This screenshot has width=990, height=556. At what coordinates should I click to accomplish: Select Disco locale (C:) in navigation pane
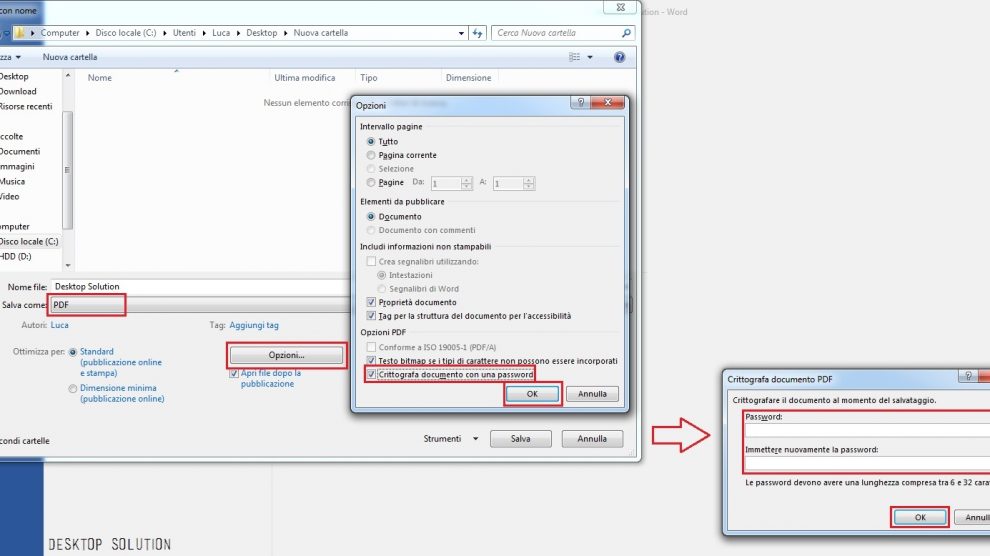[x=29, y=242]
